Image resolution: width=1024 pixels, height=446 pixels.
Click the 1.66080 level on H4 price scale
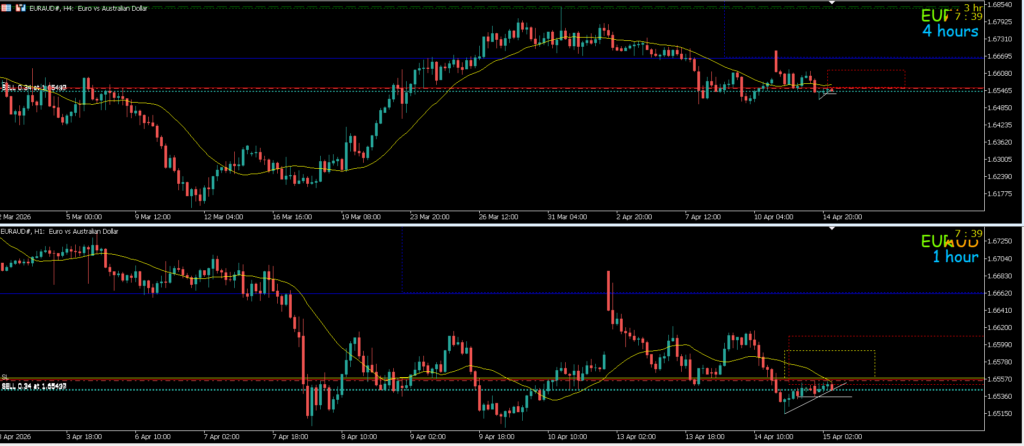[x=1000, y=73]
